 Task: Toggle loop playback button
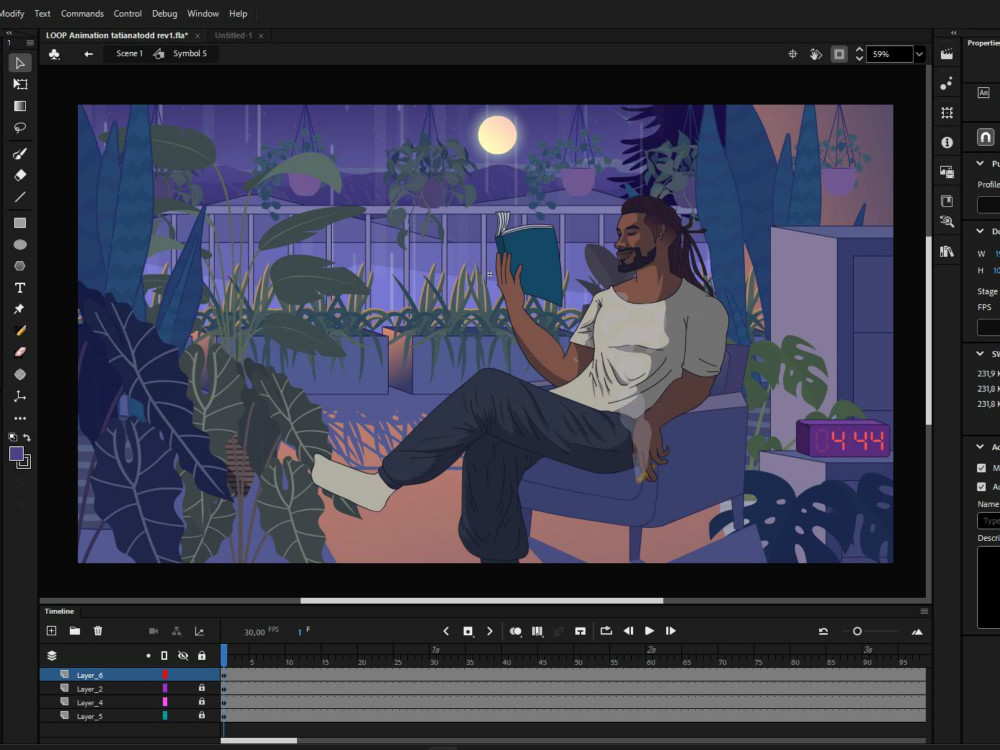[x=606, y=631]
